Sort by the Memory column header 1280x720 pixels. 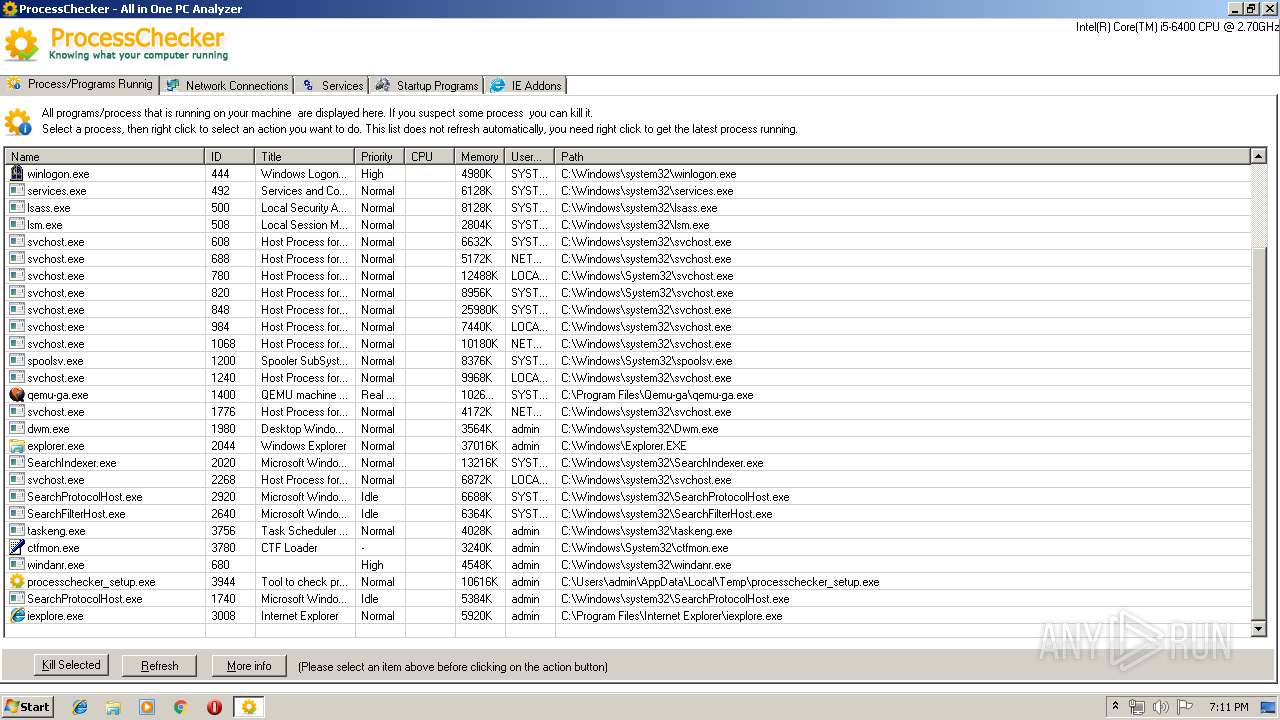pyautogui.click(x=479, y=157)
